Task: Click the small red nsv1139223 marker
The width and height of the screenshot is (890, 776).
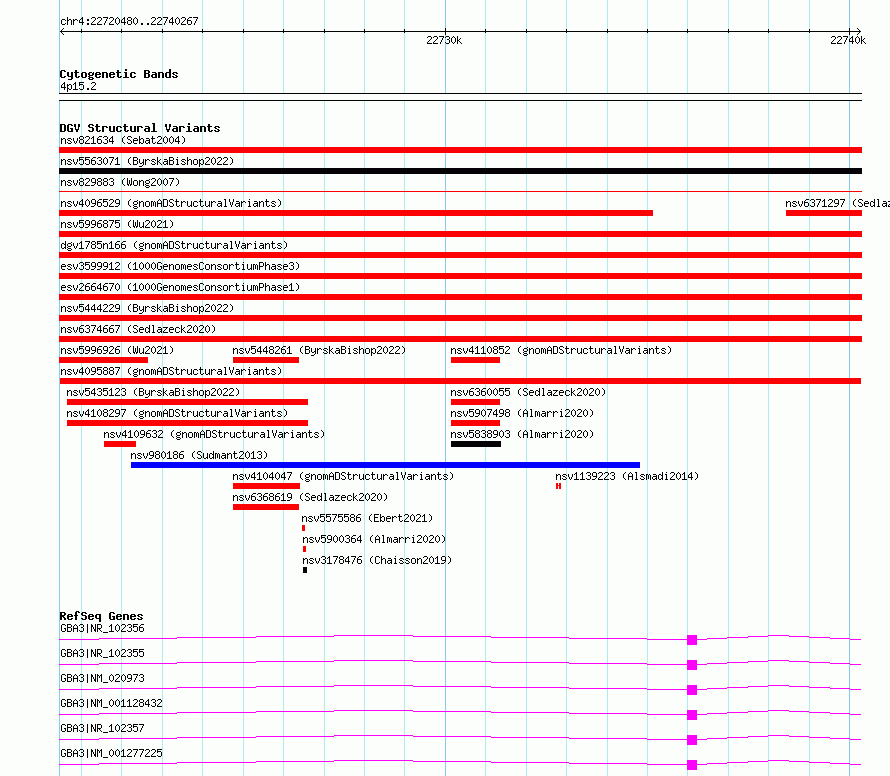Action: [x=559, y=486]
